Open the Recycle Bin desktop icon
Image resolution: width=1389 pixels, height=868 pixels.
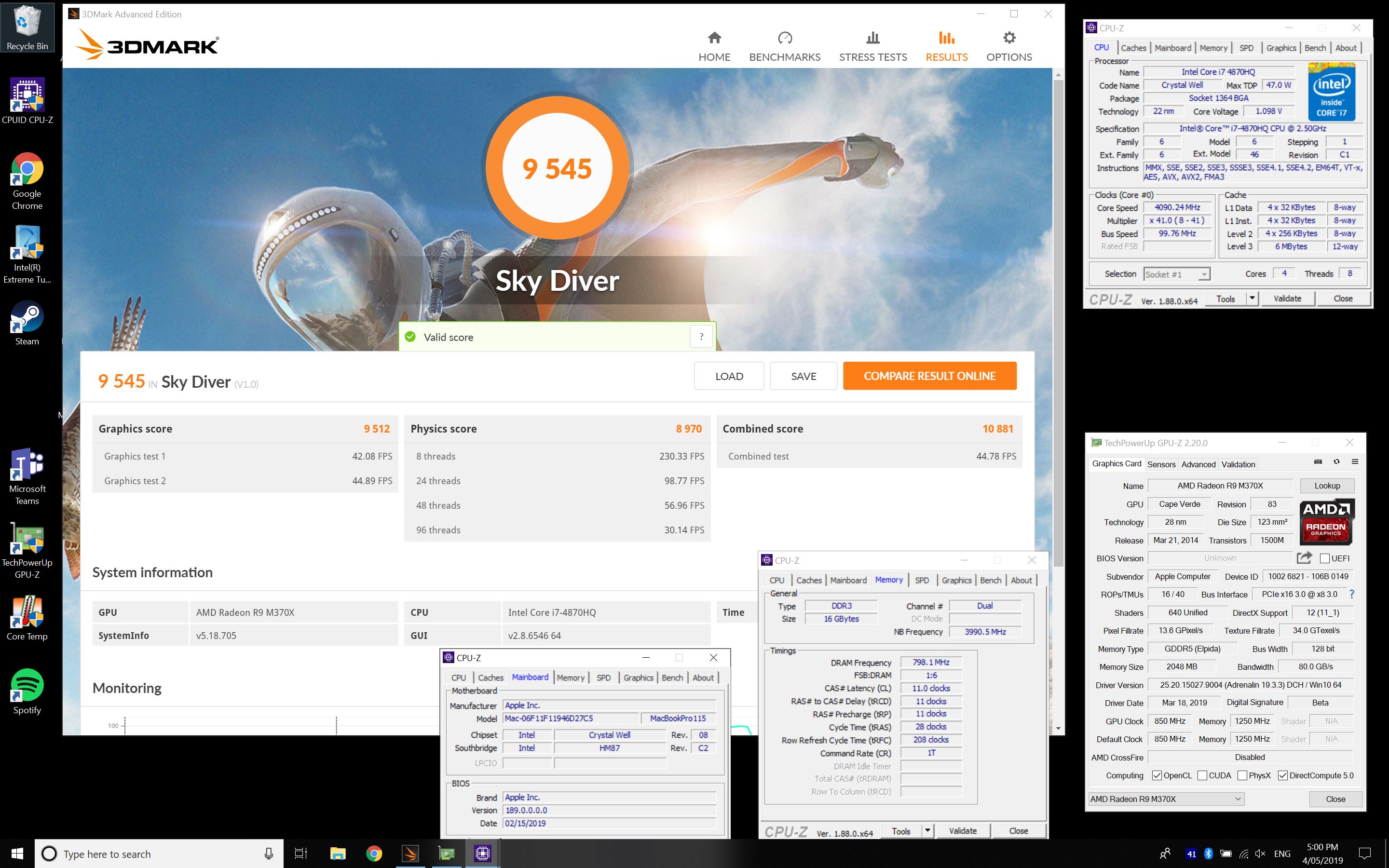27,27
